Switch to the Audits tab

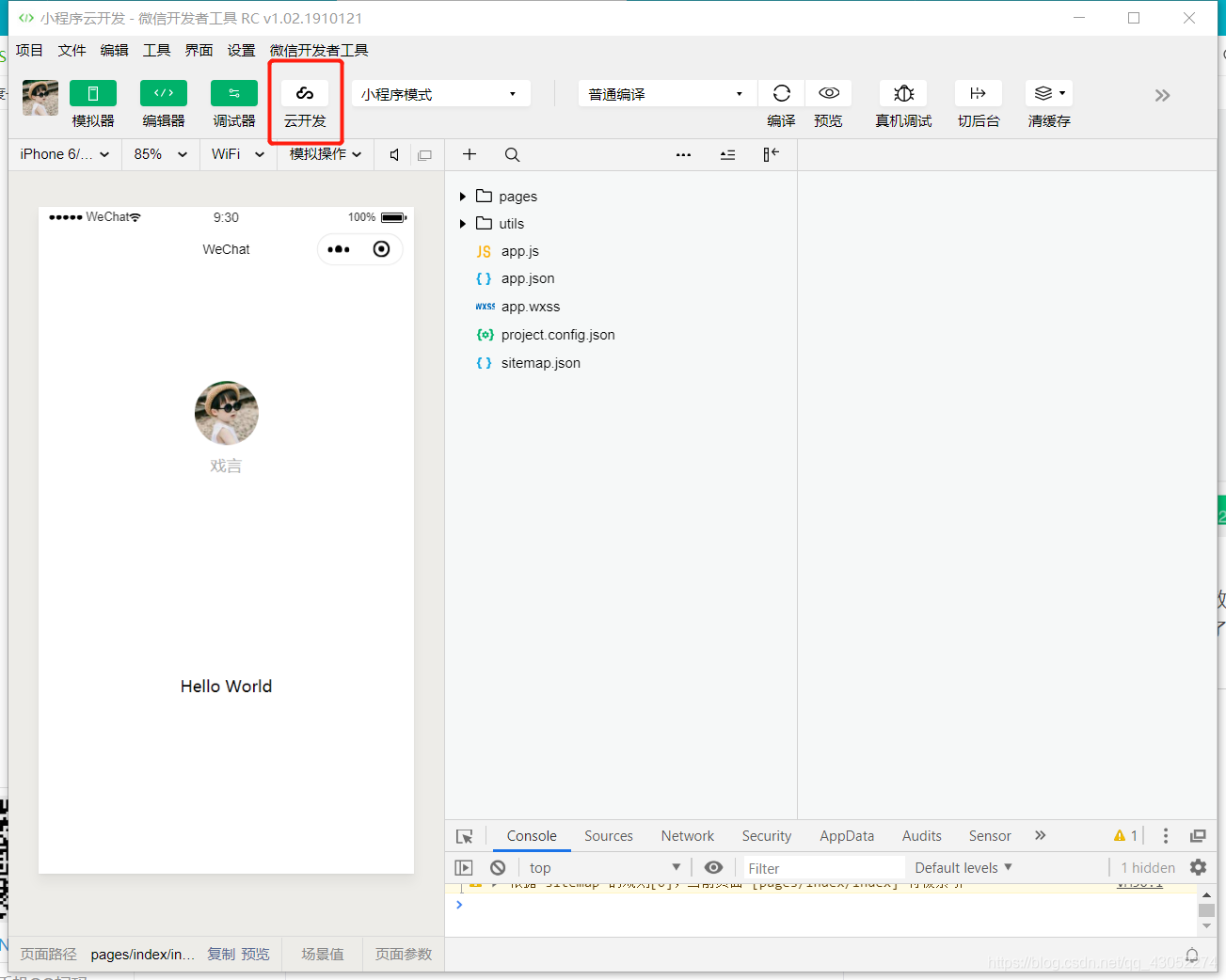coord(922,836)
